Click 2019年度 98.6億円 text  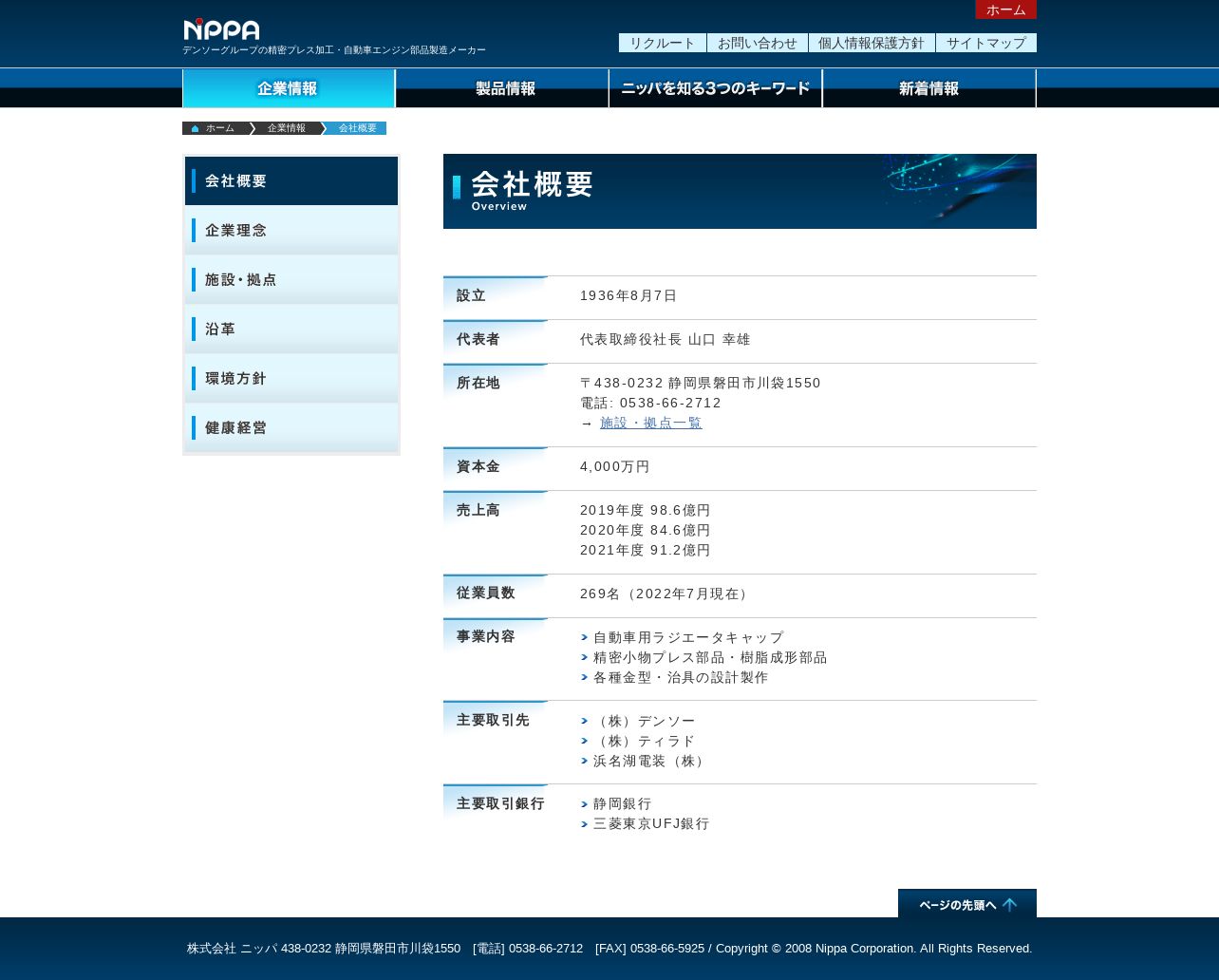pyautogui.click(x=646, y=510)
